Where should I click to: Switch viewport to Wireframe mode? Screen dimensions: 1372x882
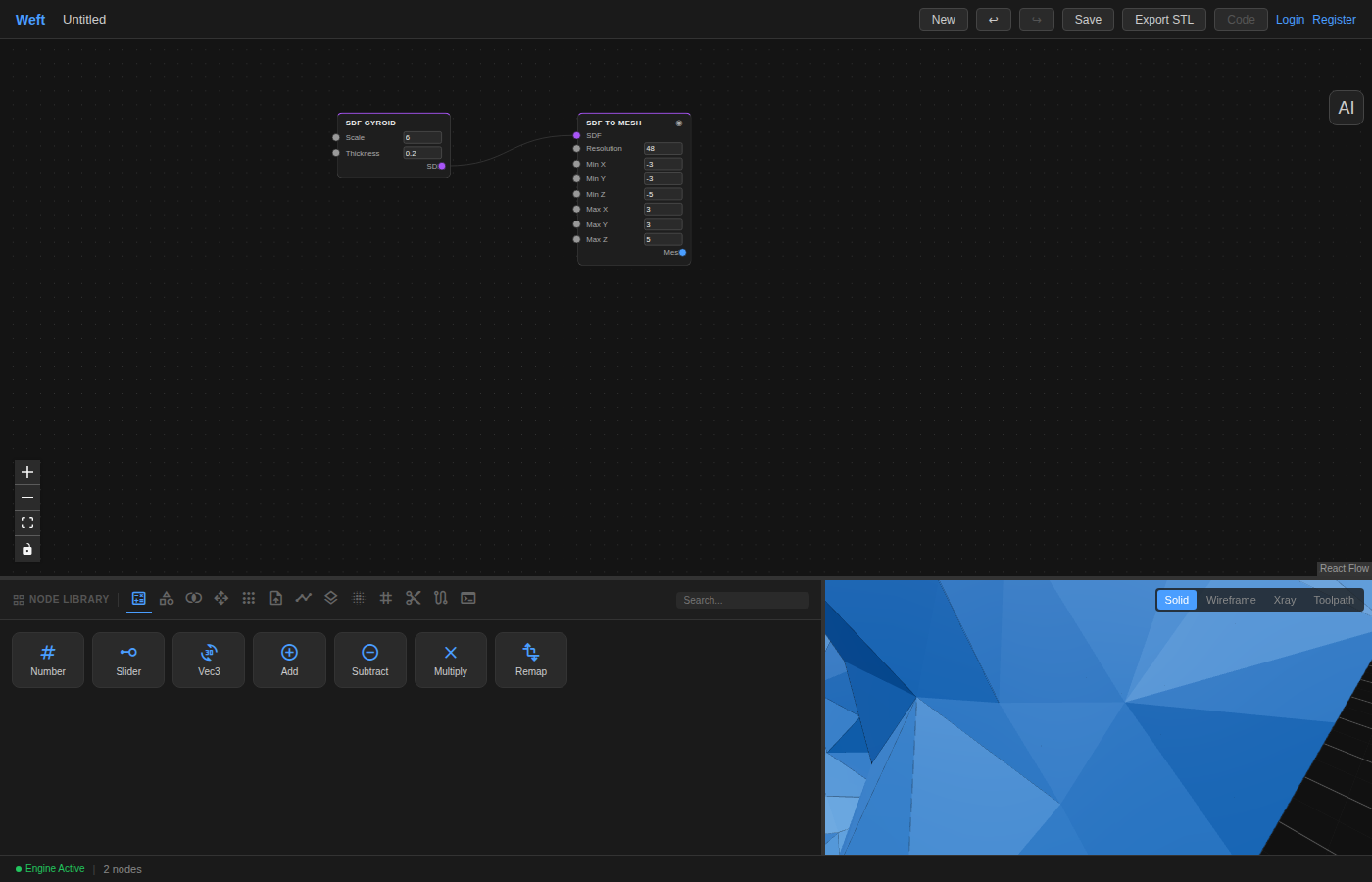pyautogui.click(x=1231, y=600)
